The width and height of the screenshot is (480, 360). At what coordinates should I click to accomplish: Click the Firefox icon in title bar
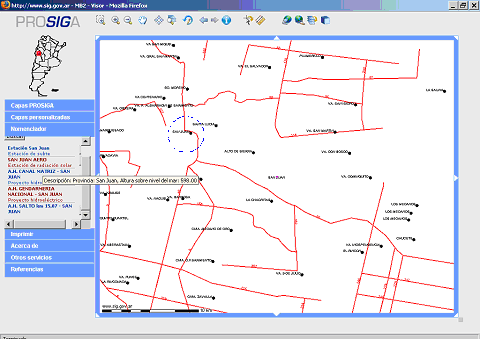coord(5,5)
